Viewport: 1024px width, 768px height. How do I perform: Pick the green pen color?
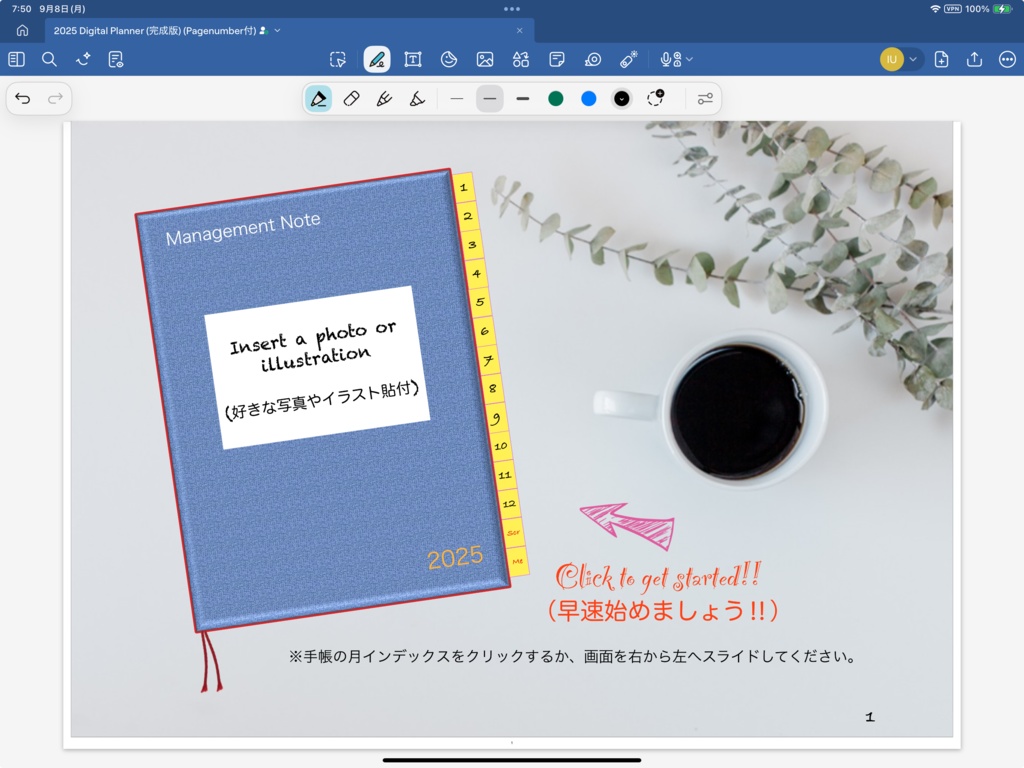tap(556, 99)
